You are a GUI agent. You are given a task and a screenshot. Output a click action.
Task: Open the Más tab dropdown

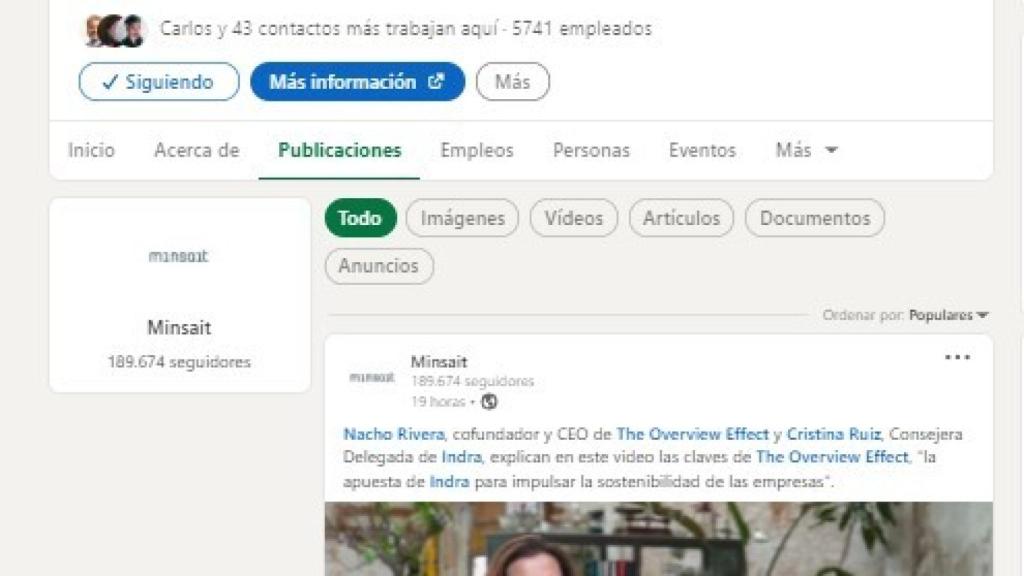pos(805,149)
